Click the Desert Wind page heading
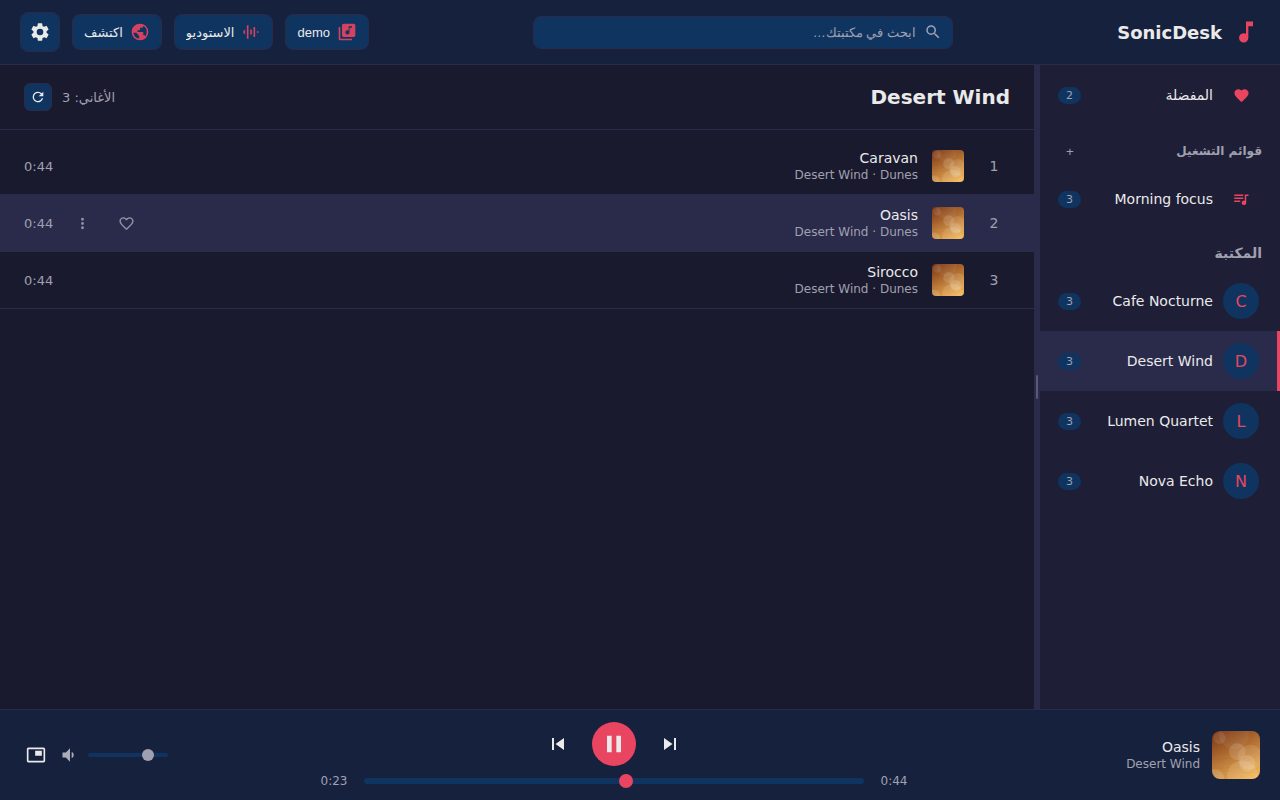Viewport: 1280px width, 800px height. (940, 97)
